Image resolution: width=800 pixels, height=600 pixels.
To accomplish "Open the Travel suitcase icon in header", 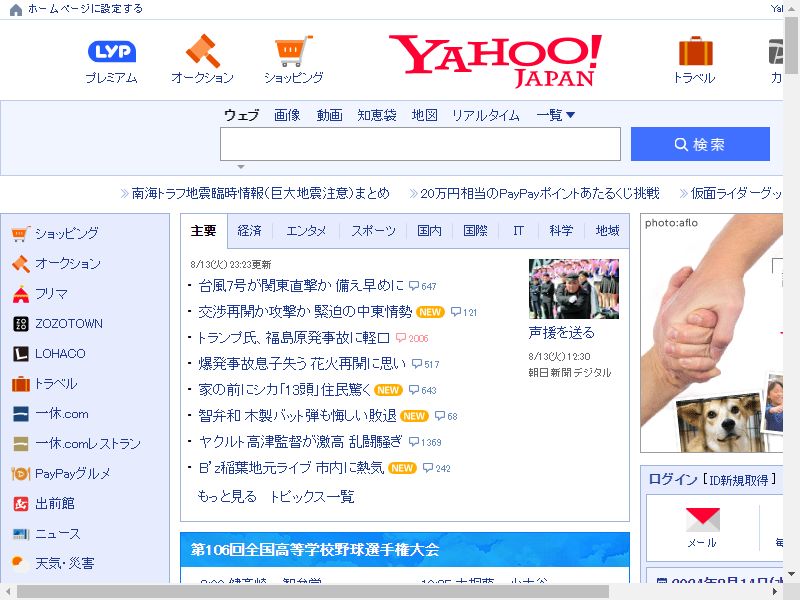I will tap(695, 51).
